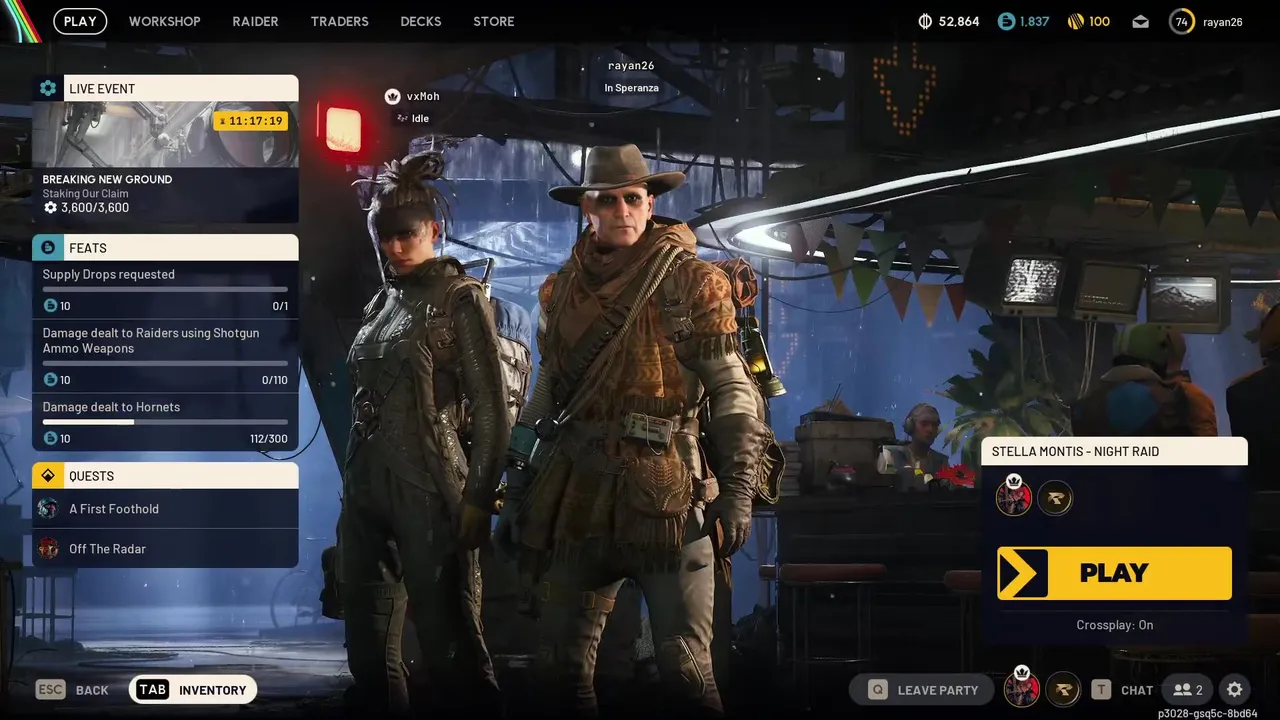This screenshot has width=1280, height=720.
Task: Open the party members icon showing 2
Action: (x=1189, y=690)
